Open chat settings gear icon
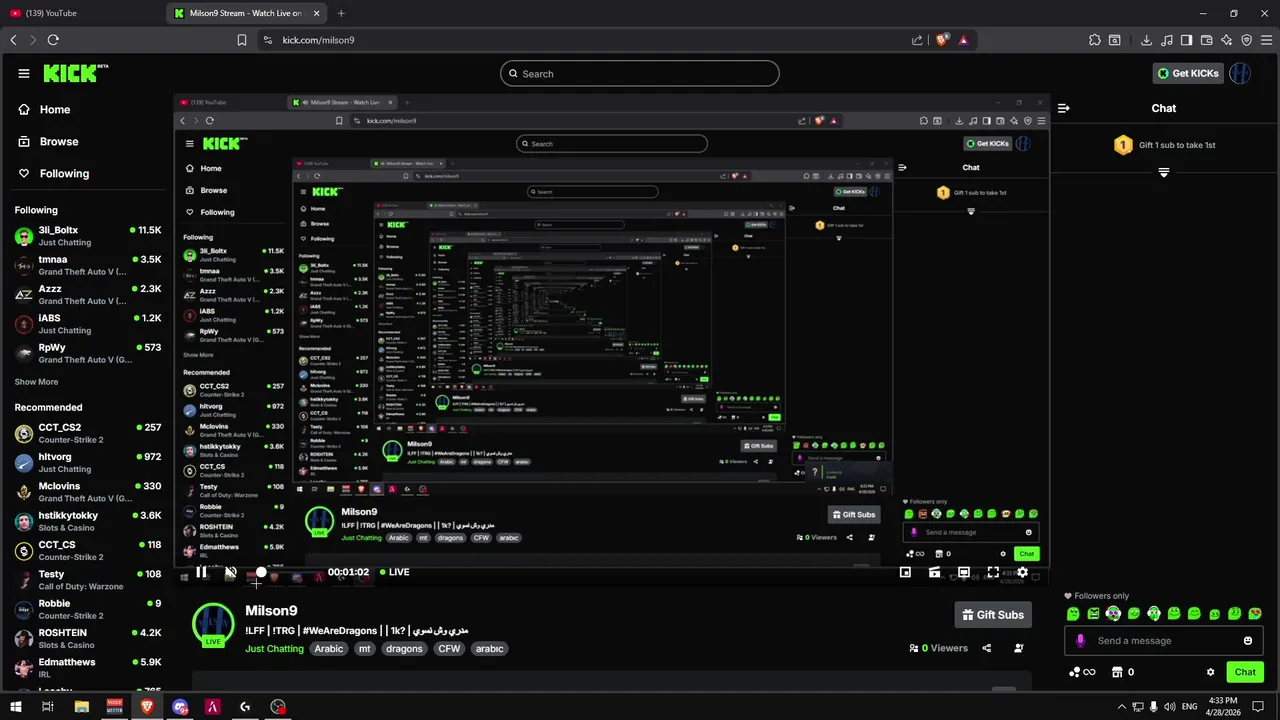The width and height of the screenshot is (1280, 720). click(1210, 672)
